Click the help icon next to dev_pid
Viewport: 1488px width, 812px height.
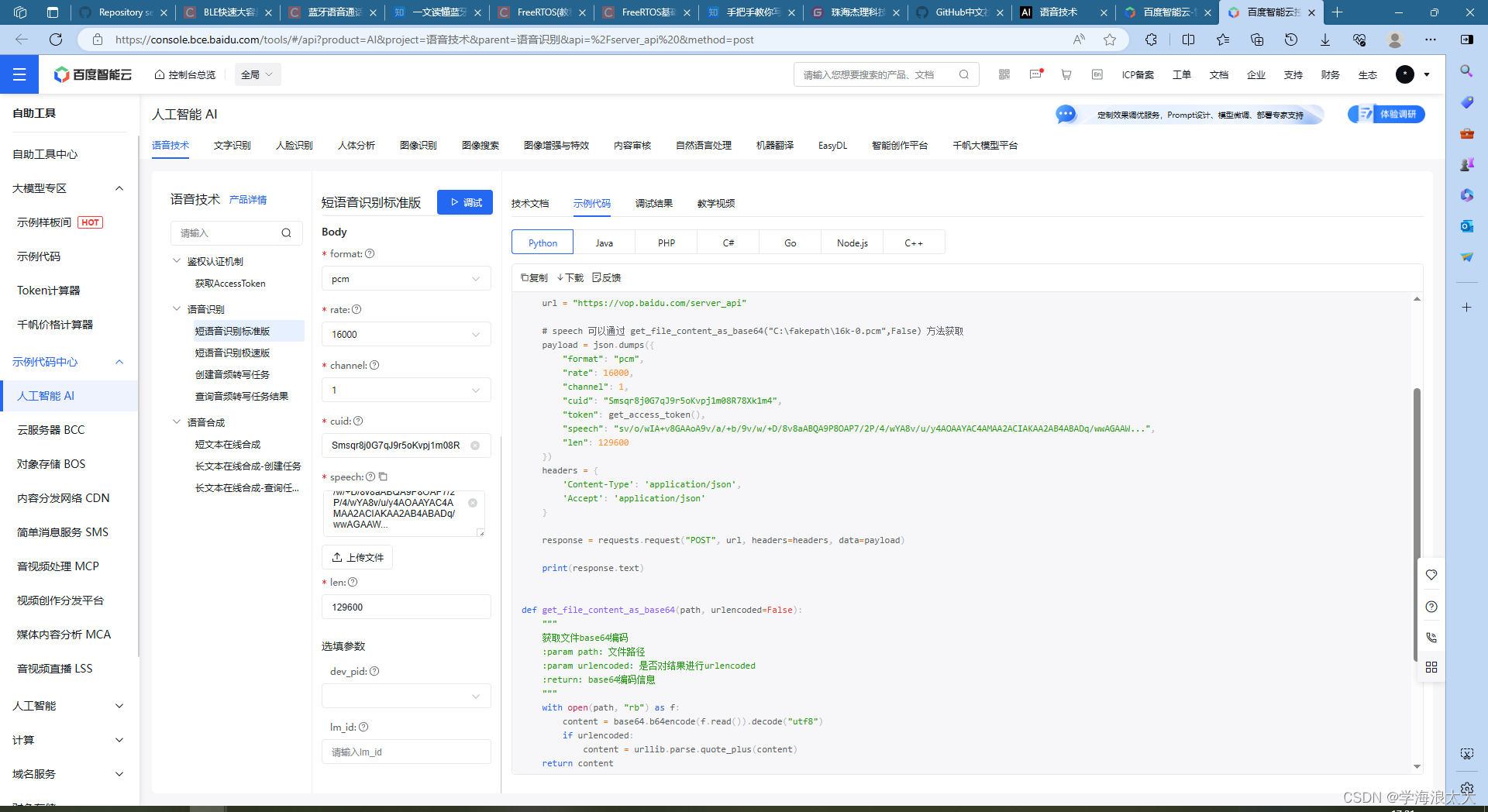pos(374,671)
